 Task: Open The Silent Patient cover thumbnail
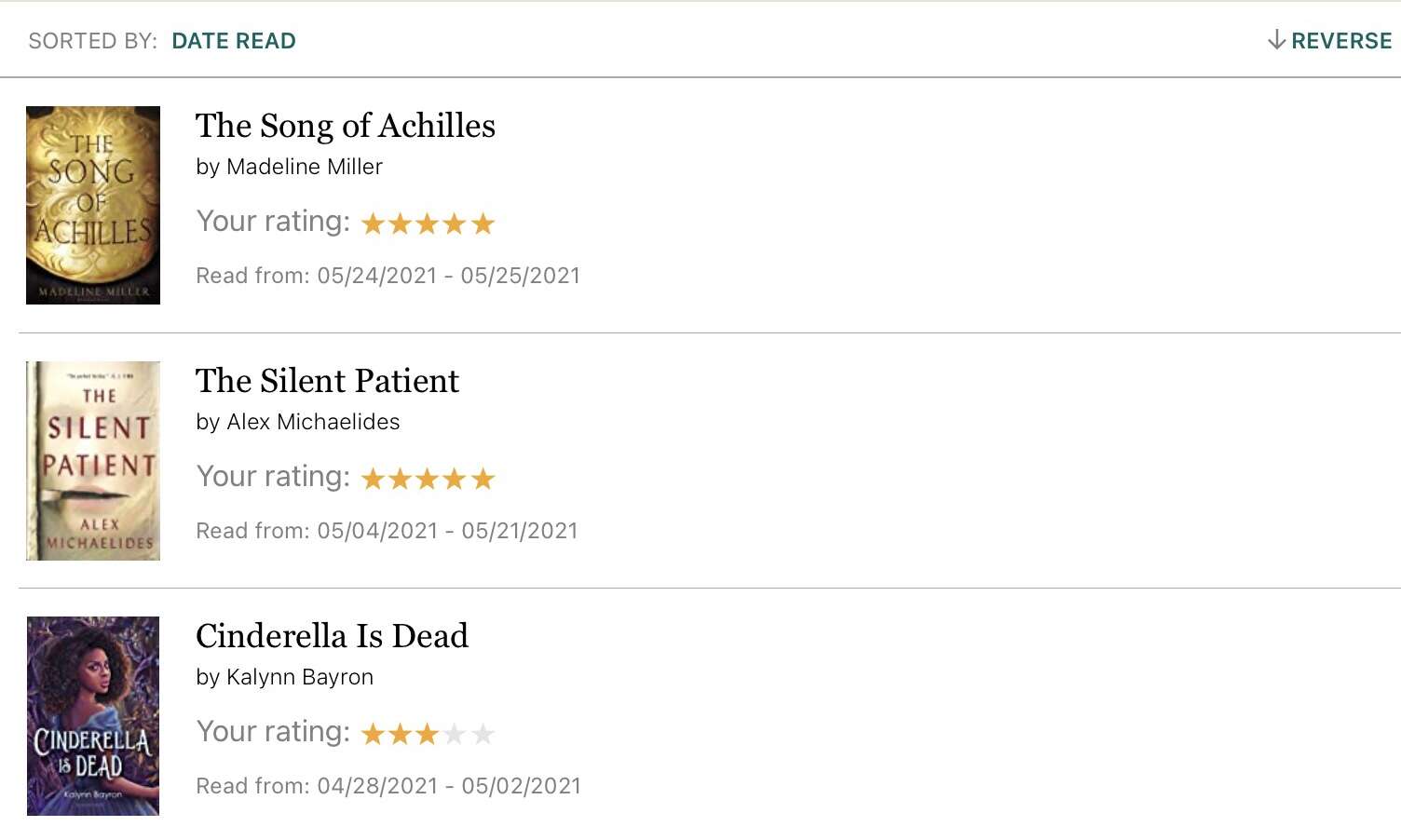93,461
